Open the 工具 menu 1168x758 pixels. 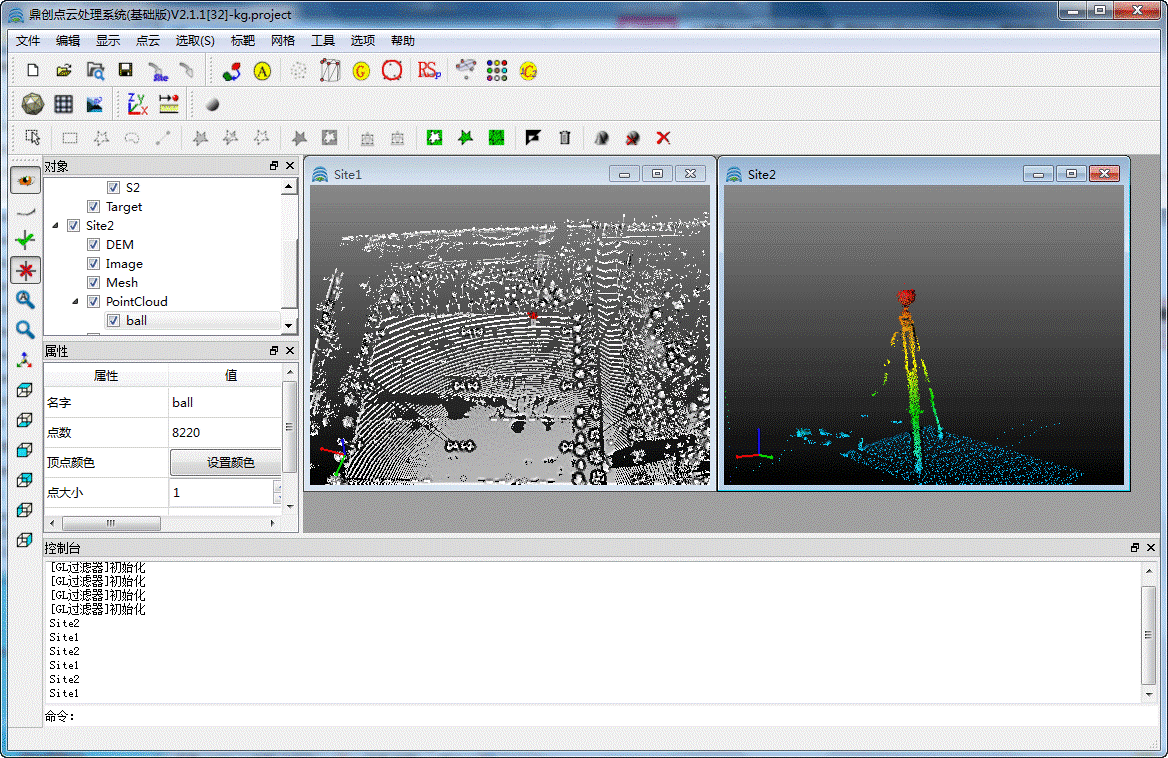click(323, 41)
